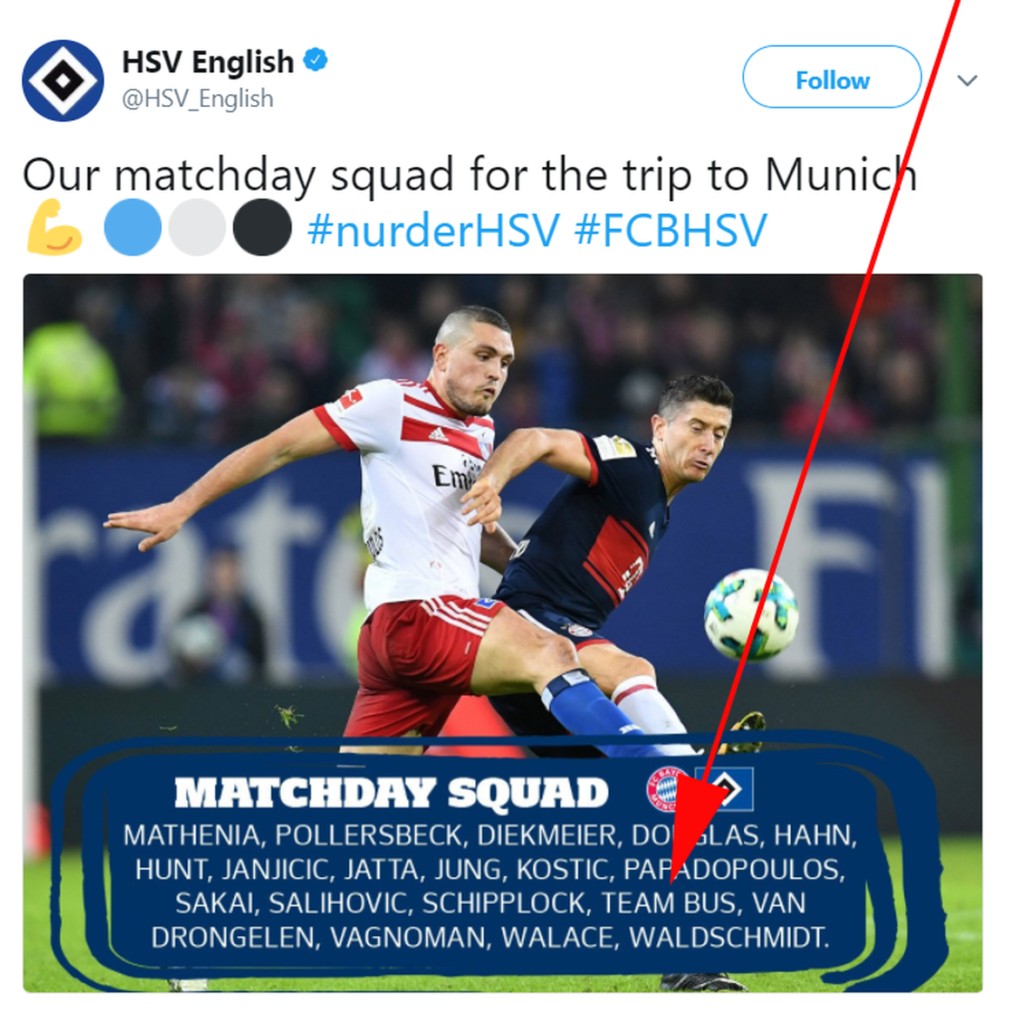Open the HSV English display name
The width and height of the screenshot is (1018, 1024).
208,62
